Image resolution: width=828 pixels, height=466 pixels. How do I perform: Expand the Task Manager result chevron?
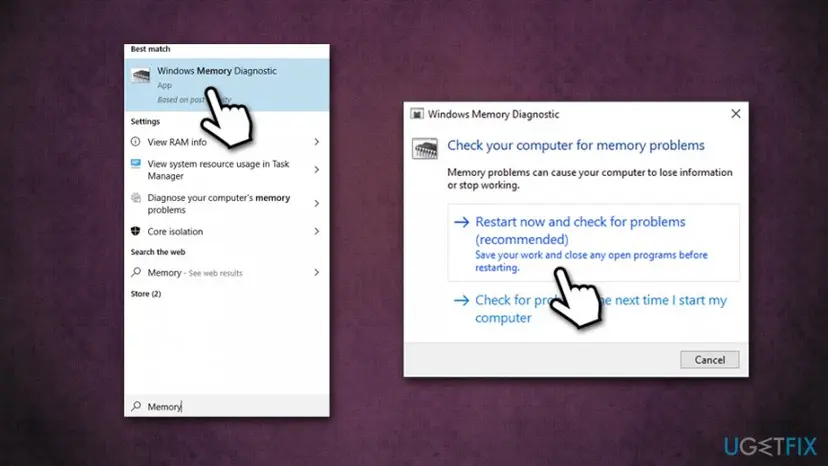tap(316, 170)
